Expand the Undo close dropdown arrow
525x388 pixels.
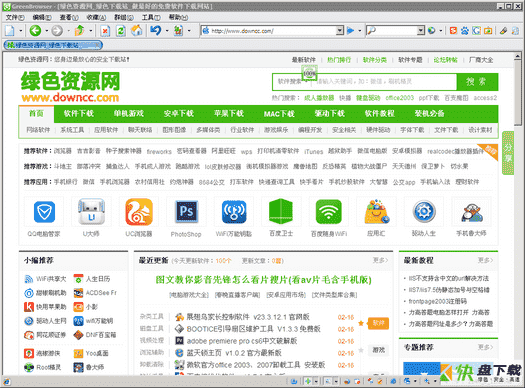[167, 31]
